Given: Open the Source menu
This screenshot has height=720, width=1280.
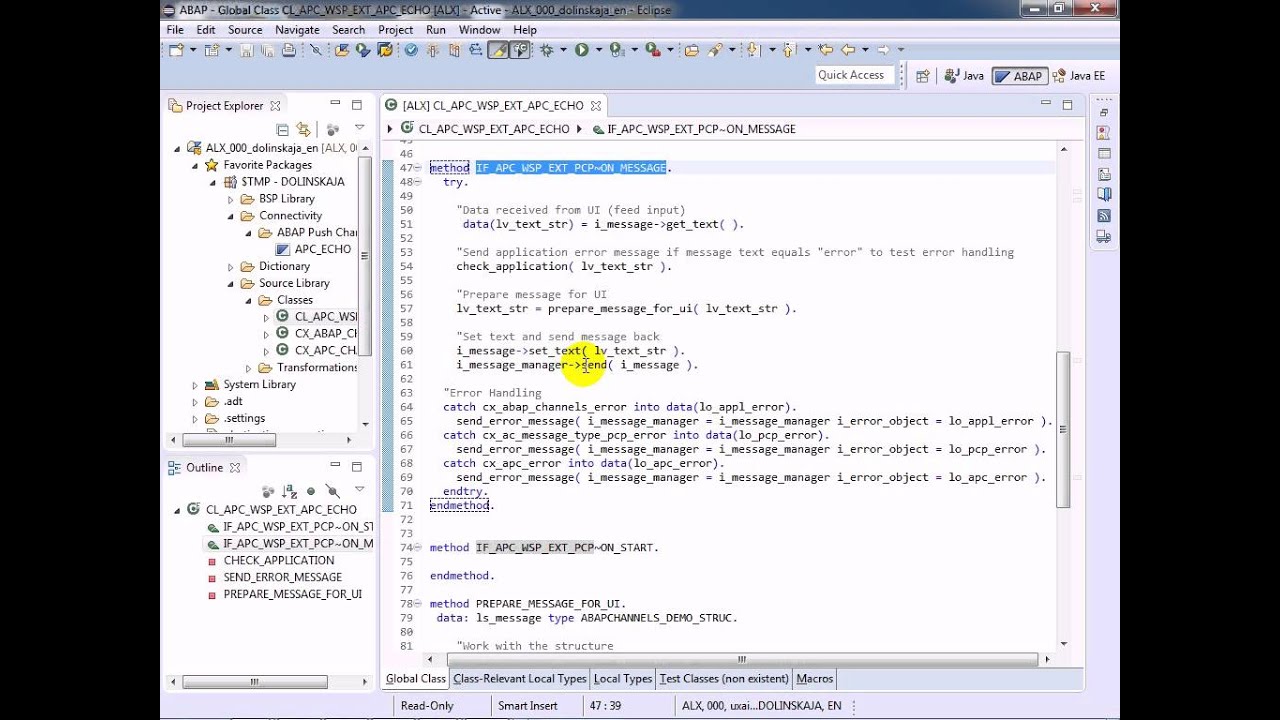Looking at the screenshot, I should 245,30.
